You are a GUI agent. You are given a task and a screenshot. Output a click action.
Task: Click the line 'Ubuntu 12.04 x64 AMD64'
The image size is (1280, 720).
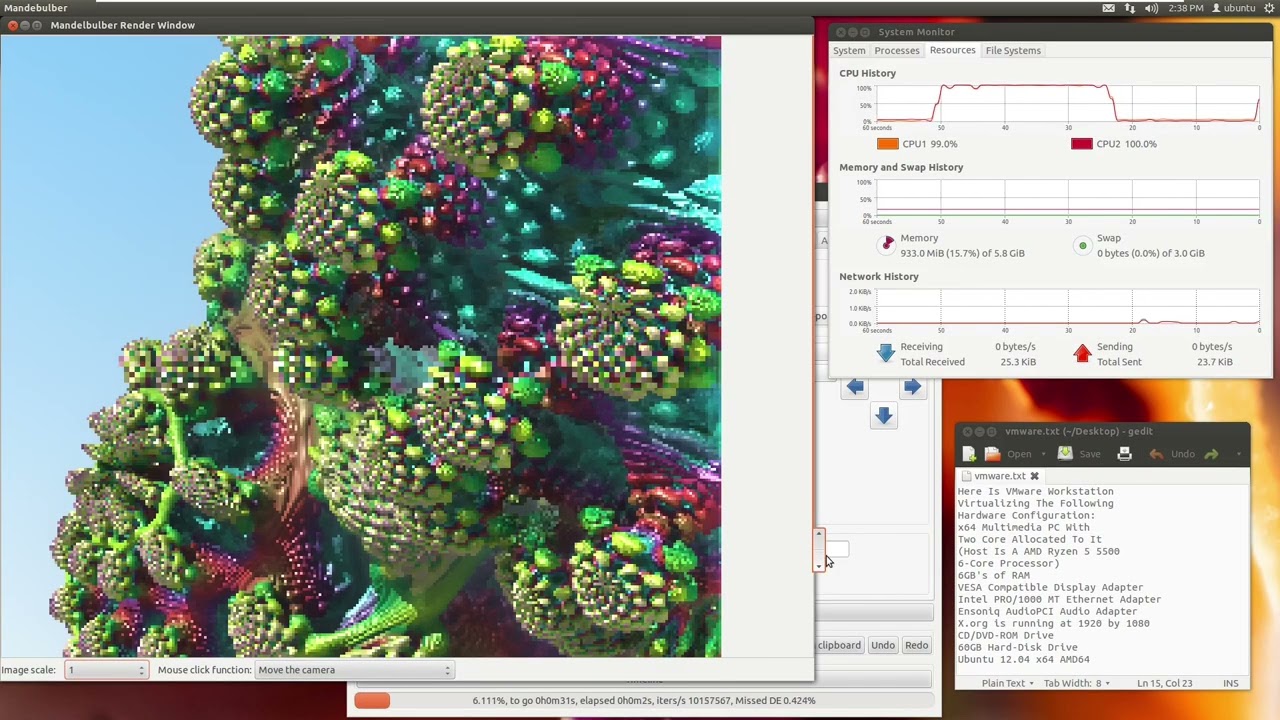(x=1023, y=659)
